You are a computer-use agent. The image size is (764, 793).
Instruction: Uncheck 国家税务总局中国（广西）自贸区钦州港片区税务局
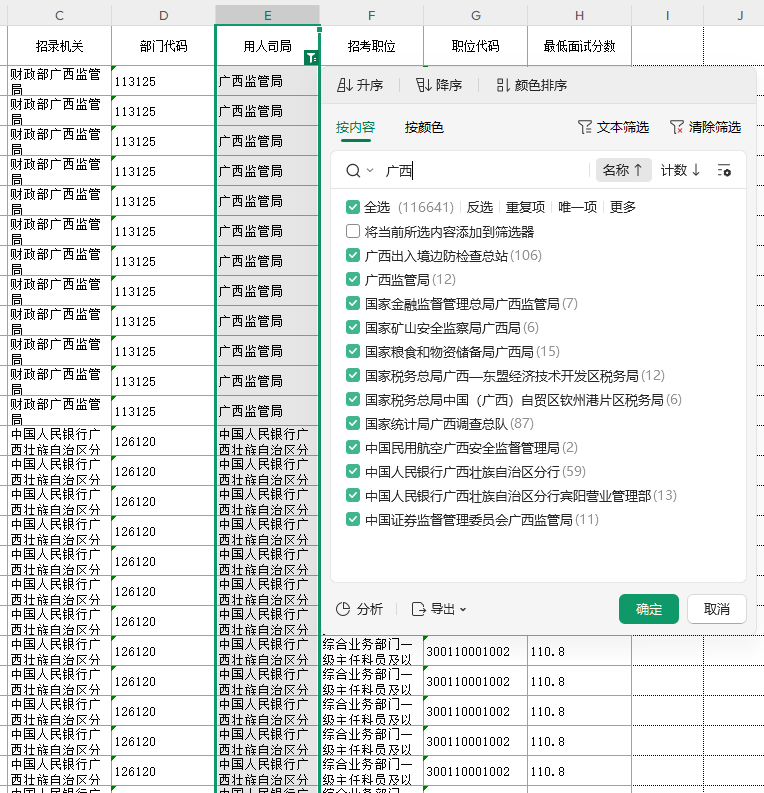[x=352, y=400]
